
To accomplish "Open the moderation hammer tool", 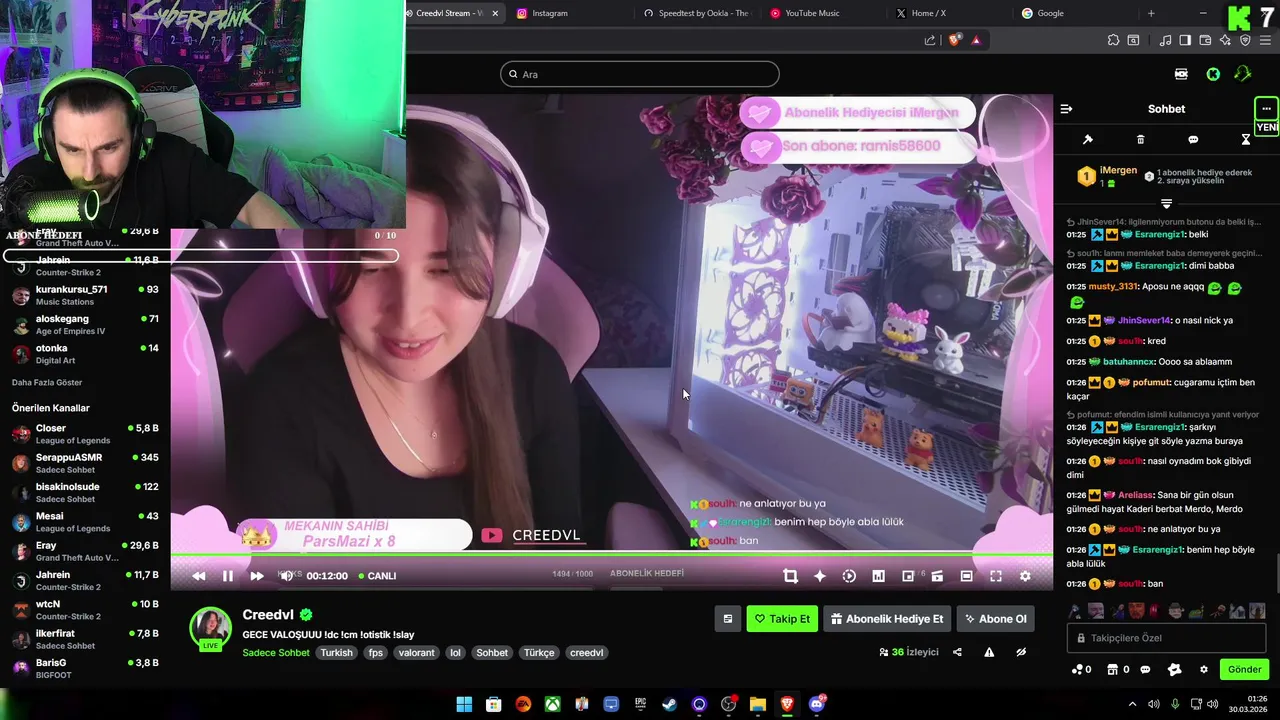I will click(1088, 140).
